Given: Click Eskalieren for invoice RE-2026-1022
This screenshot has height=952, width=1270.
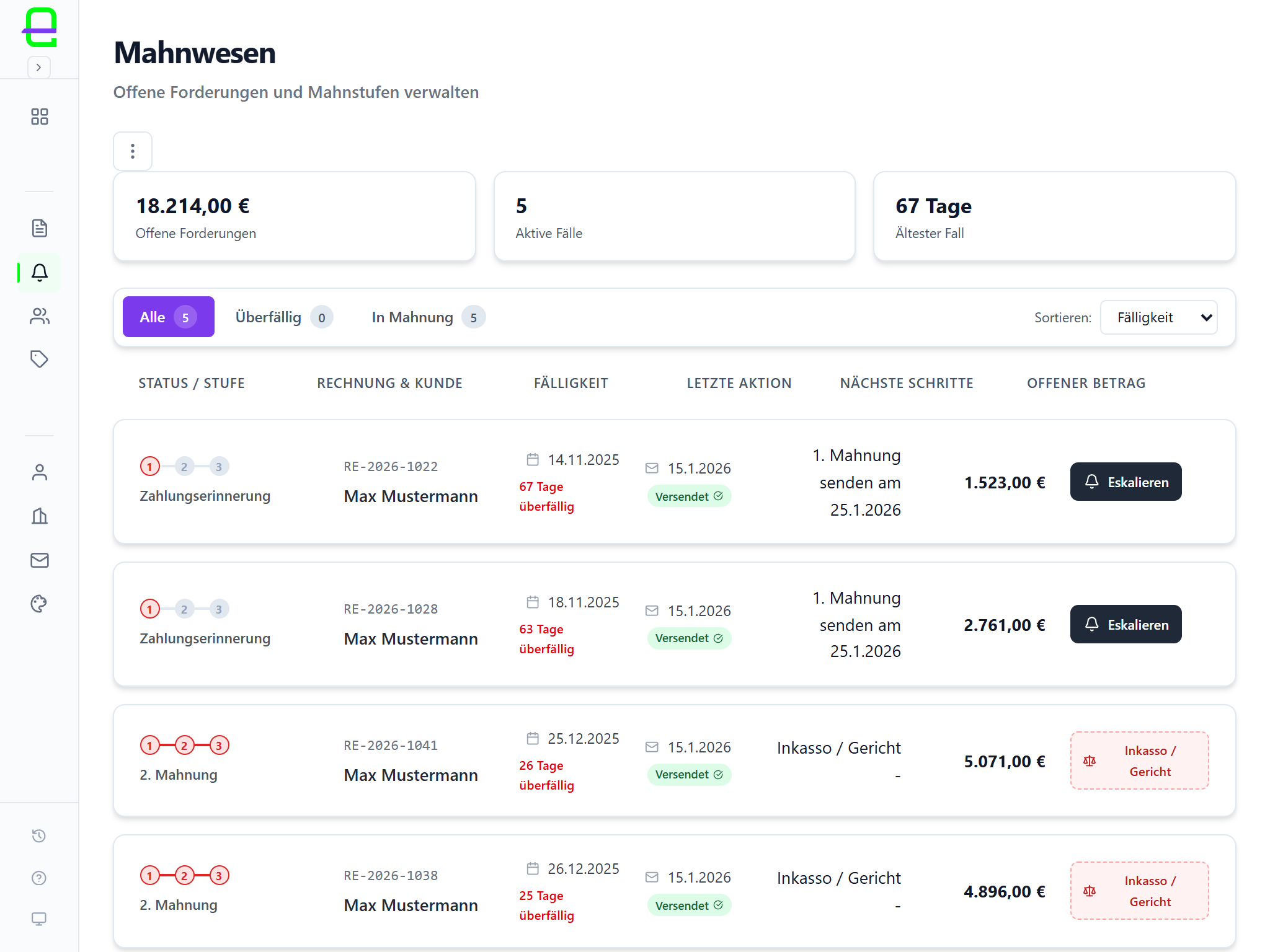Looking at the screenshot, I should [1126, 482].
